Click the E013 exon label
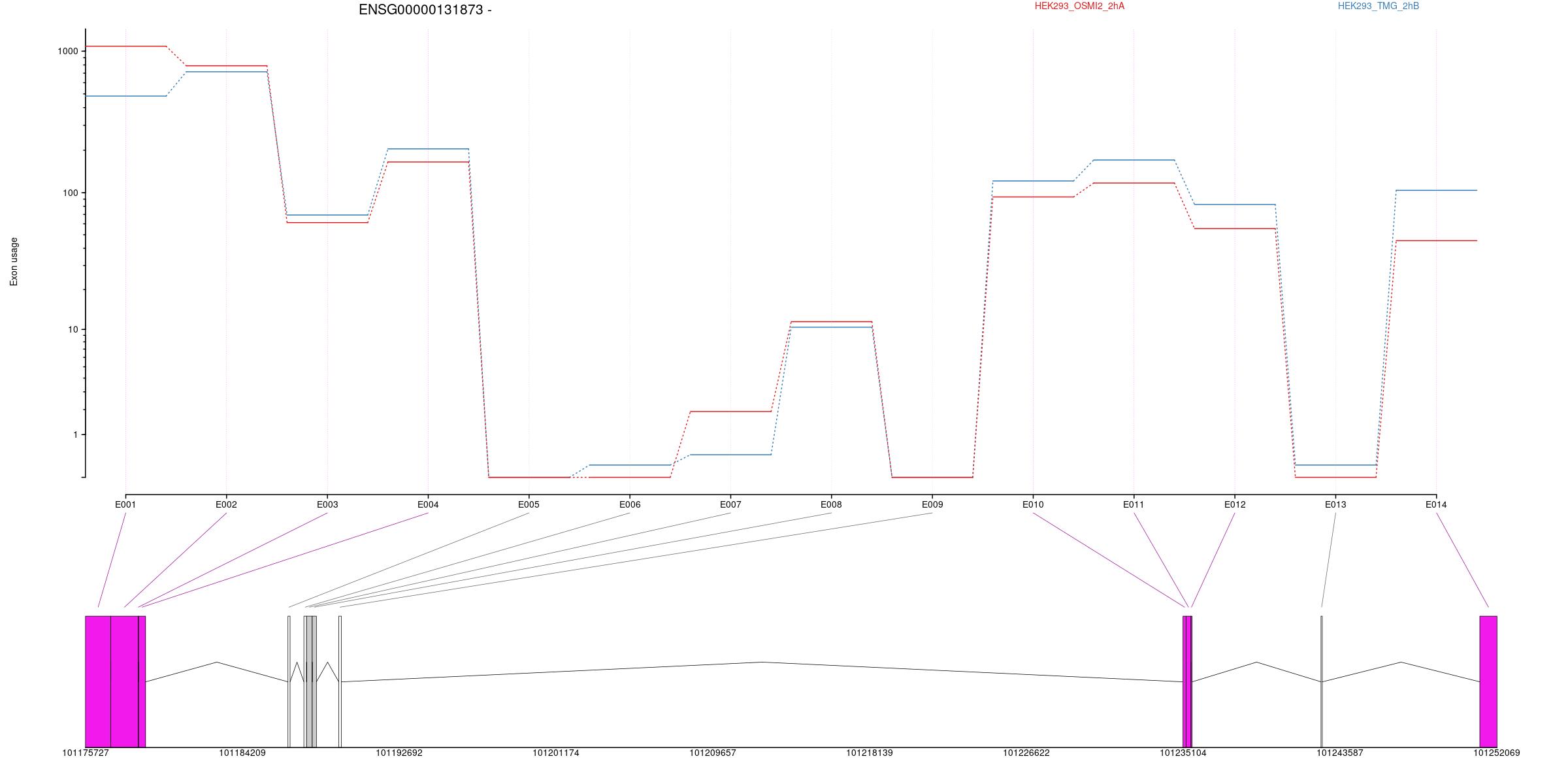The width and height of the screenshot is (1568, 784). pyautogui.click(x=1335, y=504)
